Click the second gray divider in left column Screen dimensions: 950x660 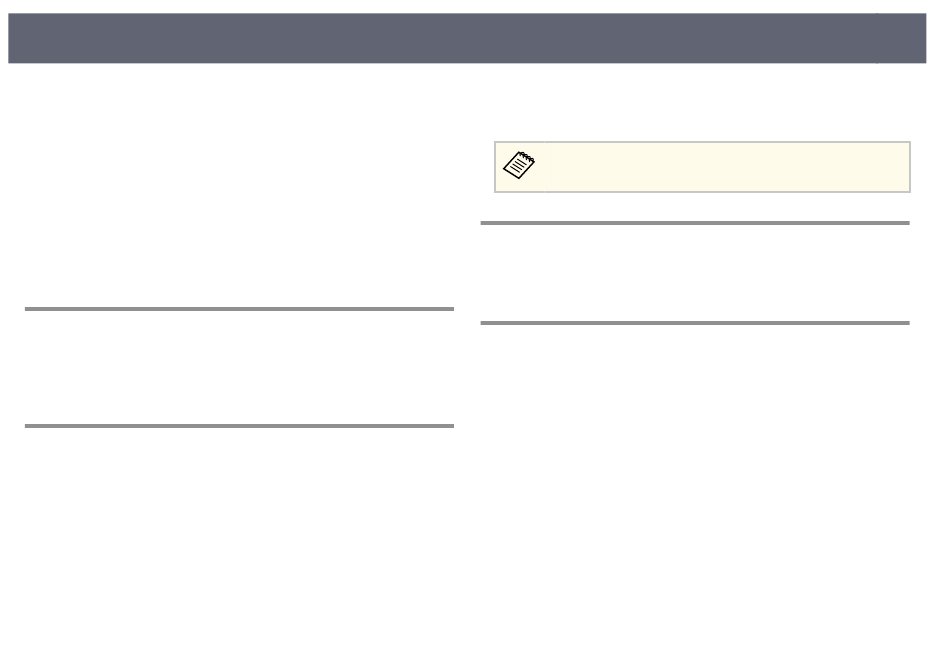[x=239, y=426]
